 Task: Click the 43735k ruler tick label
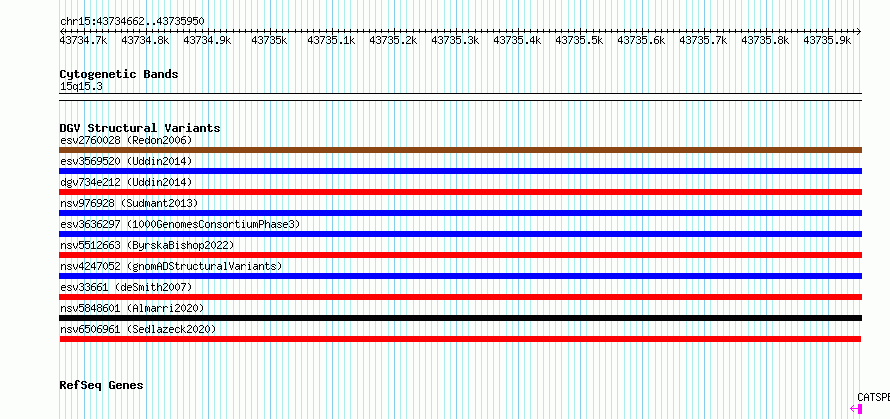[x=270, y=40]
